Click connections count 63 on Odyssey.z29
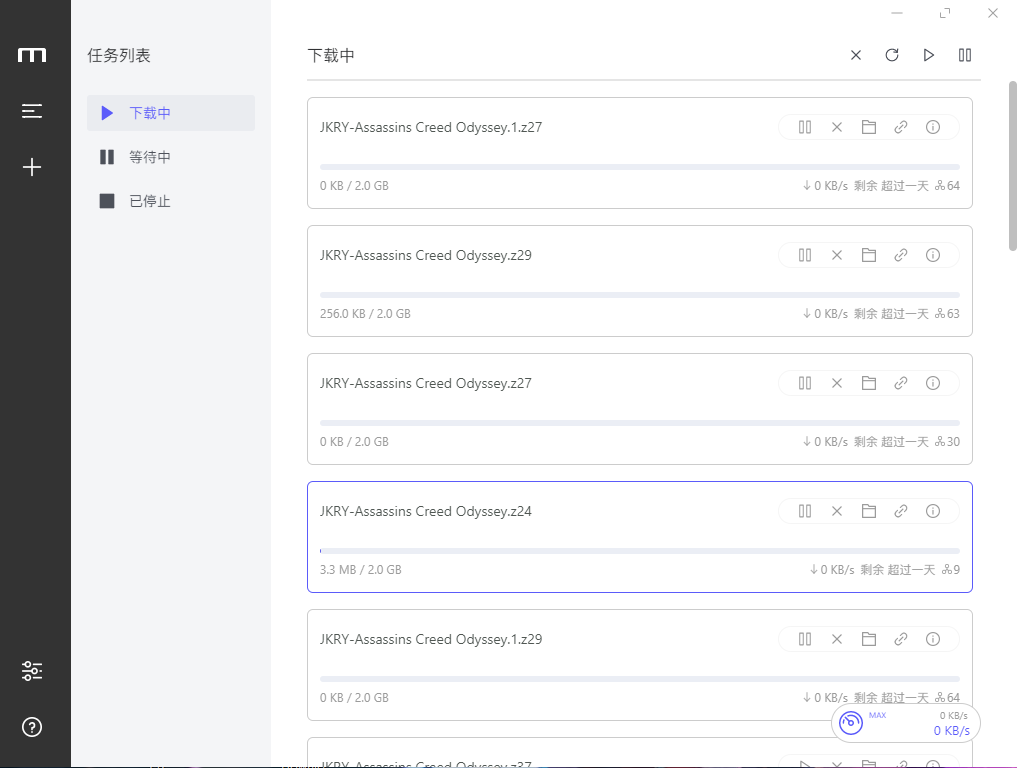This screenshot has width=1017, height=768. click(947, 313)
